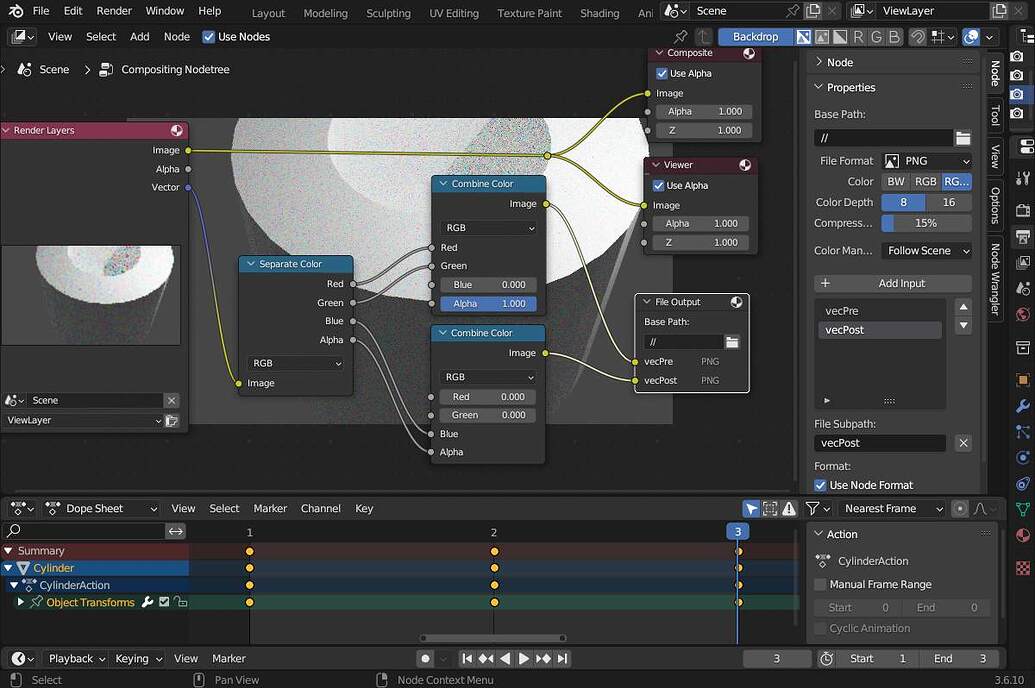The image size is (1035, 688).
Task: Open ViewLayer dropdown in Render Layers node
Action: coord(83,421)
